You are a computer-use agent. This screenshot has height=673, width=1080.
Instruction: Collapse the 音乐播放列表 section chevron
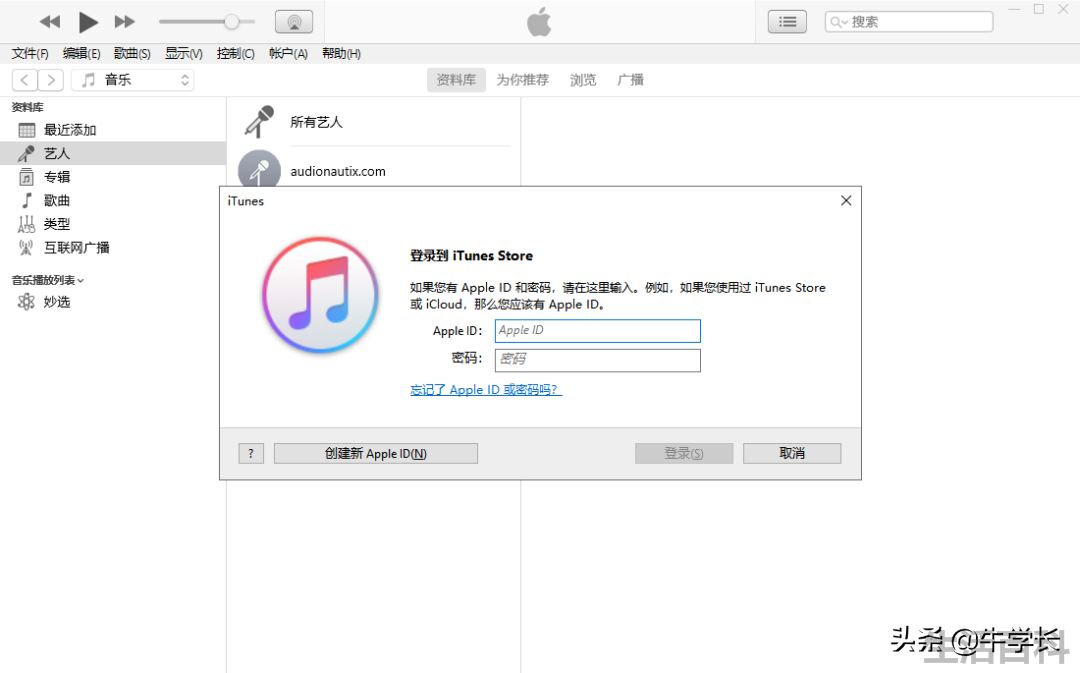pyautogui.click(x=81, y=281)
